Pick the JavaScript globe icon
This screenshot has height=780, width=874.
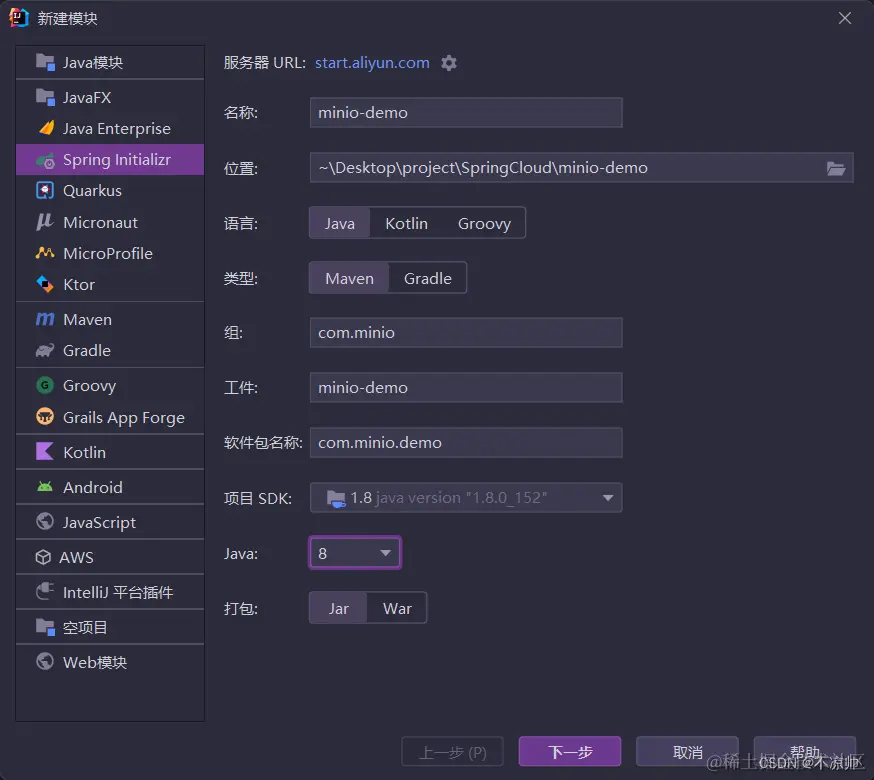[45, 521]
